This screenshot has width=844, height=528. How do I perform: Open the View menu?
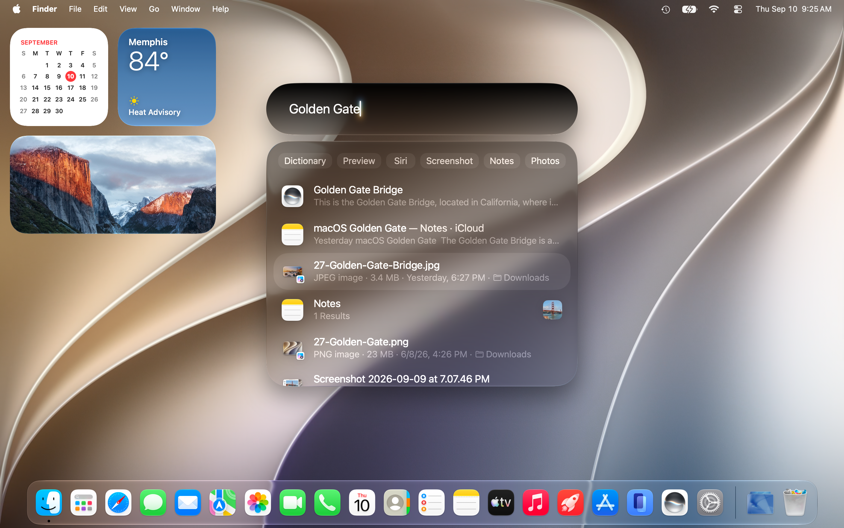(128, 9)
